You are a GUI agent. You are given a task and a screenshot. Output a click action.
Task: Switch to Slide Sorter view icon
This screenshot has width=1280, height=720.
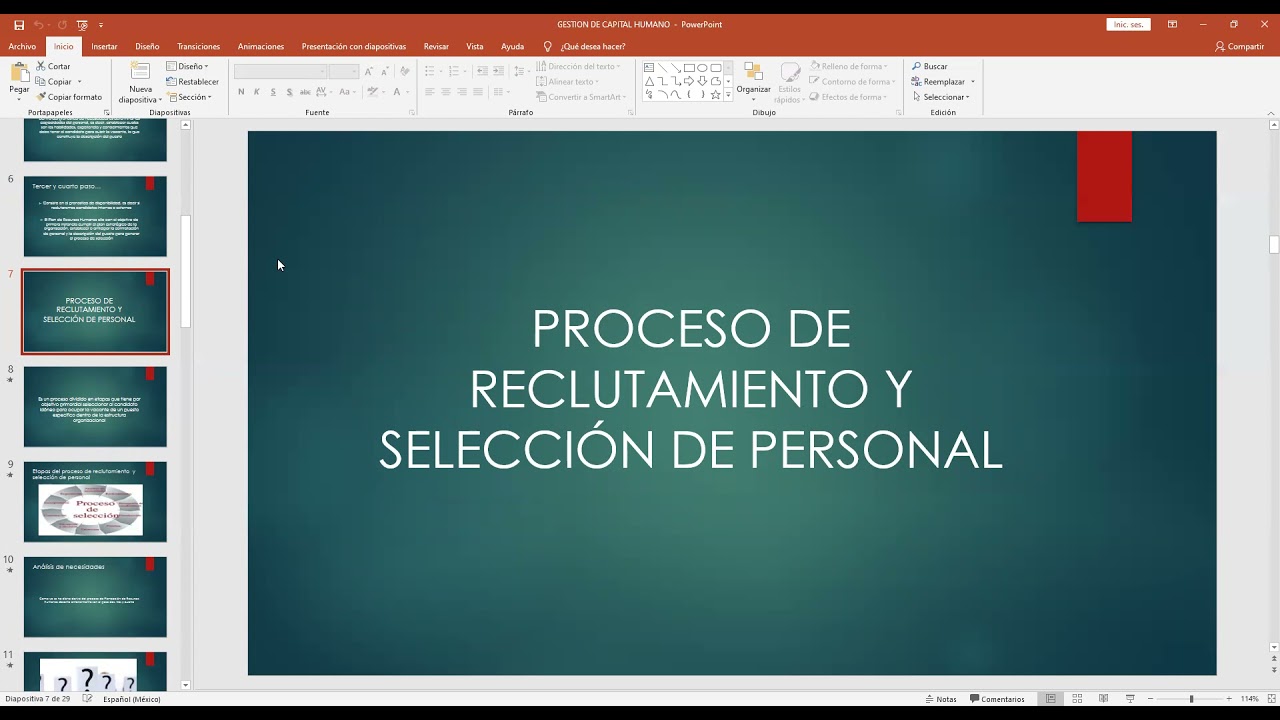pos(1077,699)
